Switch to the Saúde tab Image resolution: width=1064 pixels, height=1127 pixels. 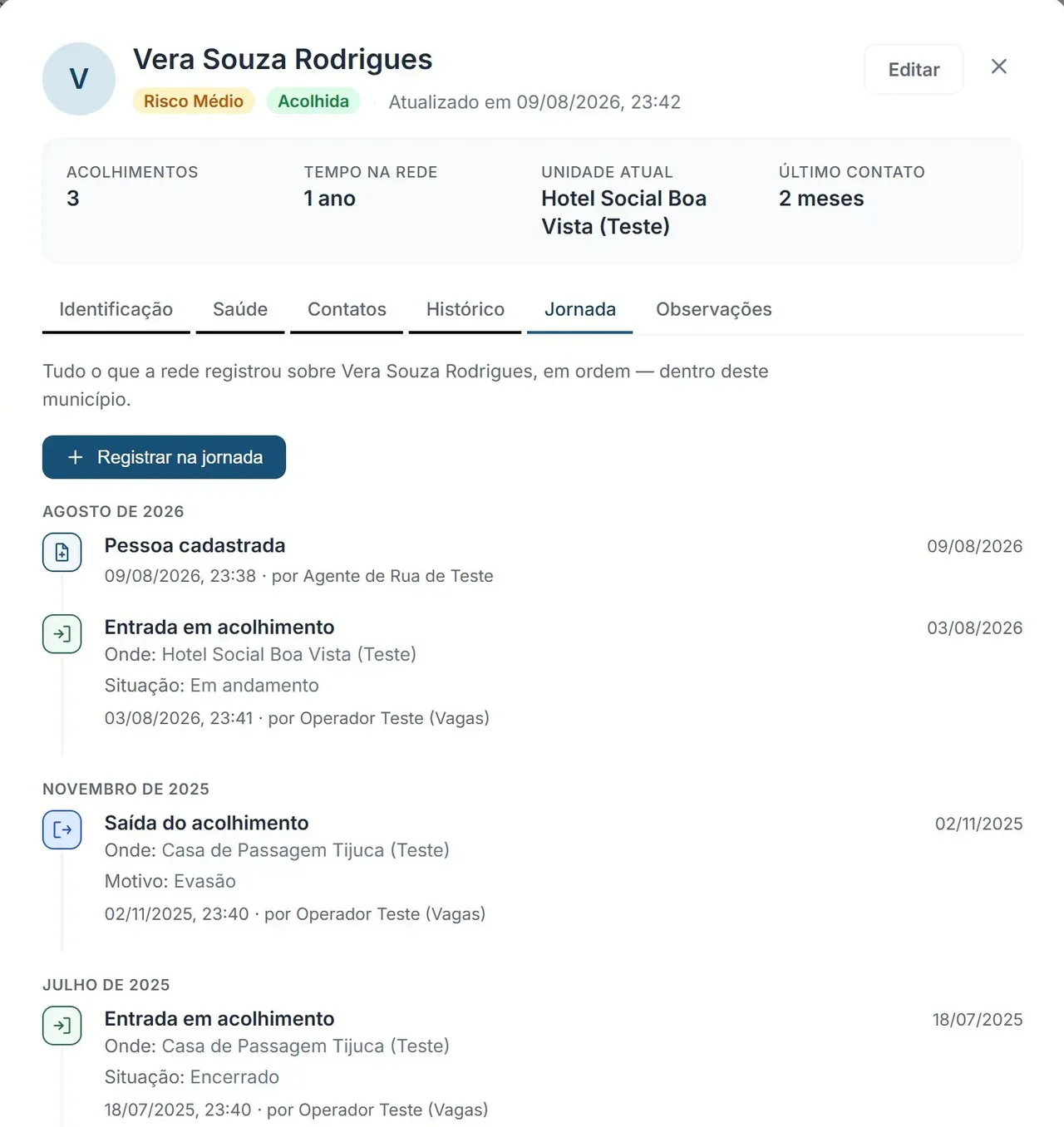pos(240,309)
